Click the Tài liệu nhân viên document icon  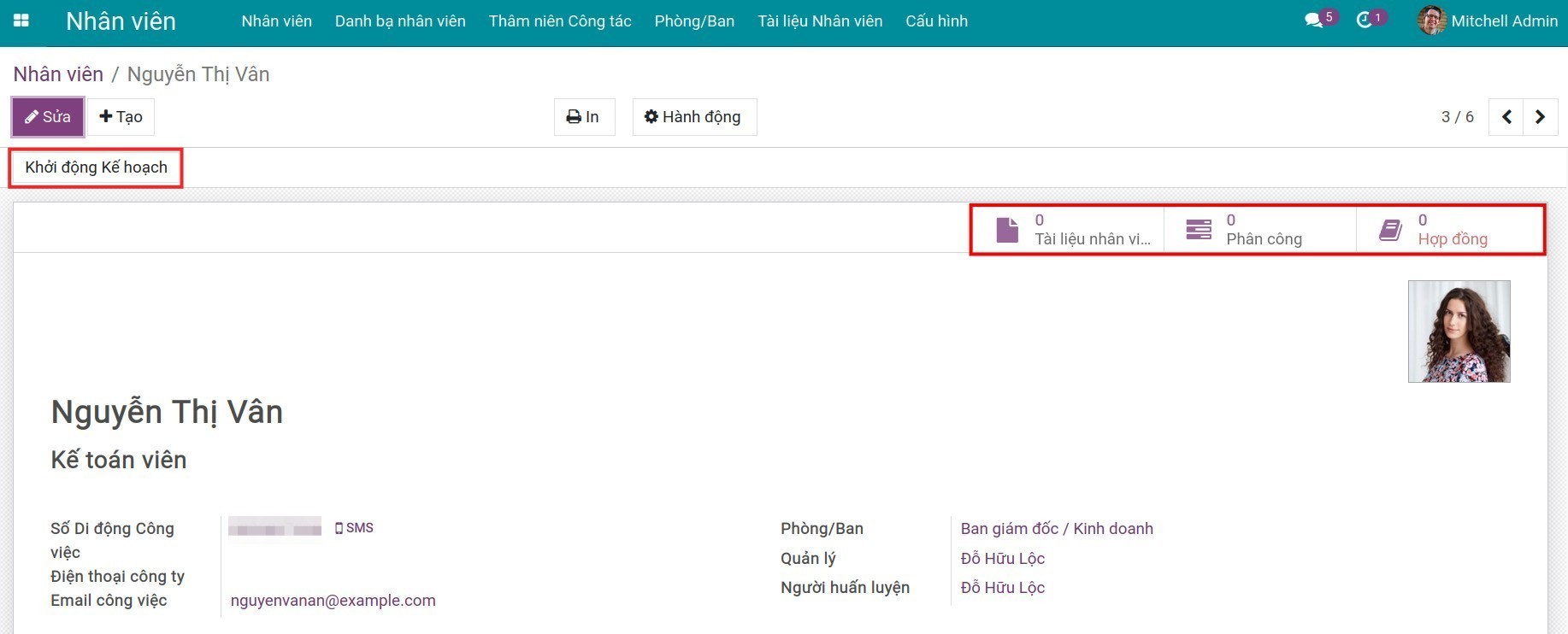pyautogui.click(x=1007, y=230)
